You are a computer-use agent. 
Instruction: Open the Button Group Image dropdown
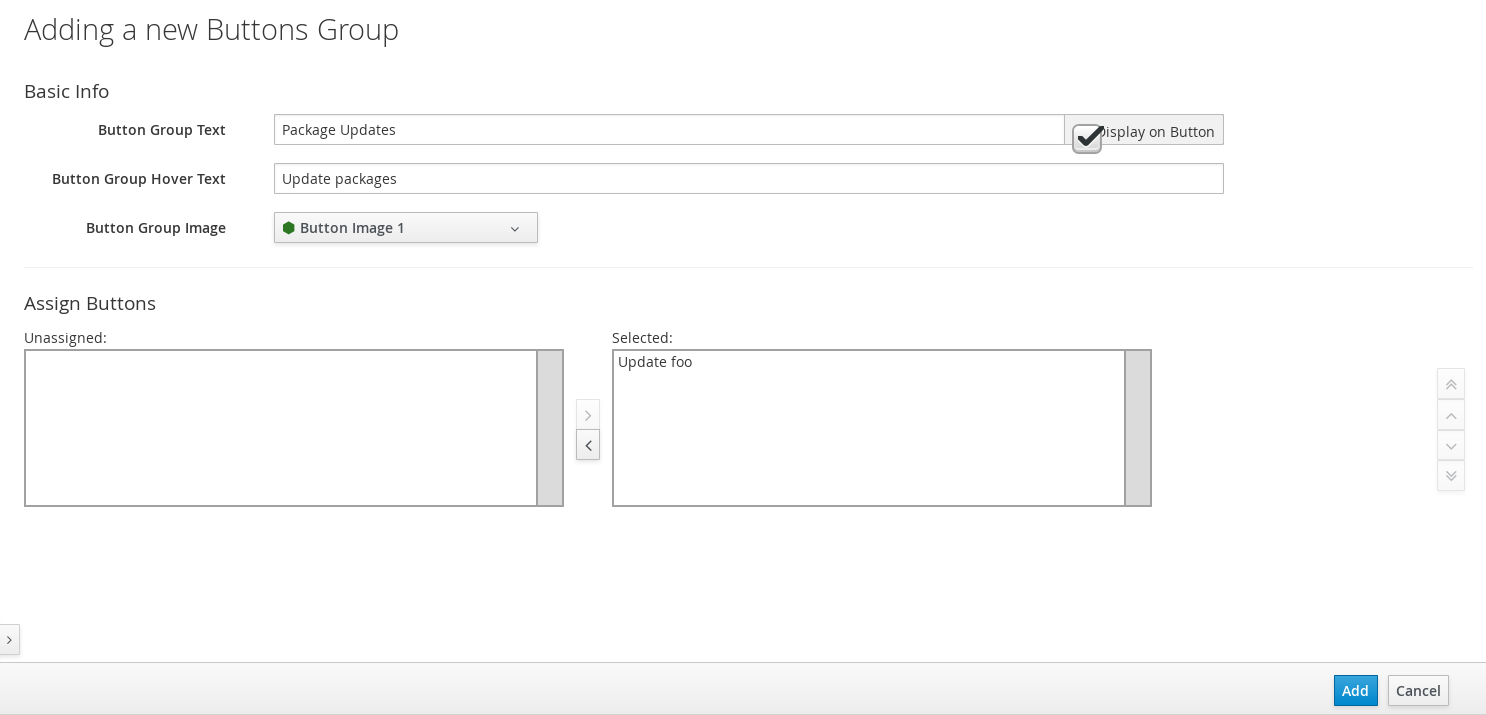406,228
